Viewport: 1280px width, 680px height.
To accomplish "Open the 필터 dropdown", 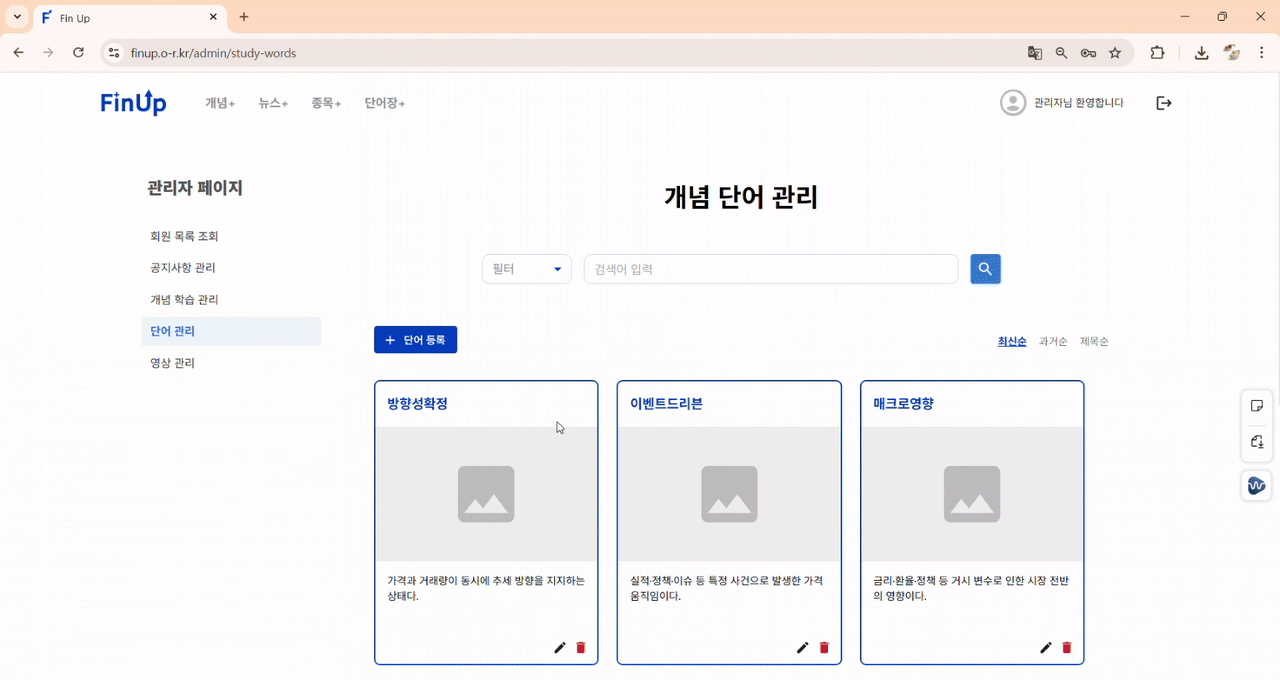I will pos(526,268).
